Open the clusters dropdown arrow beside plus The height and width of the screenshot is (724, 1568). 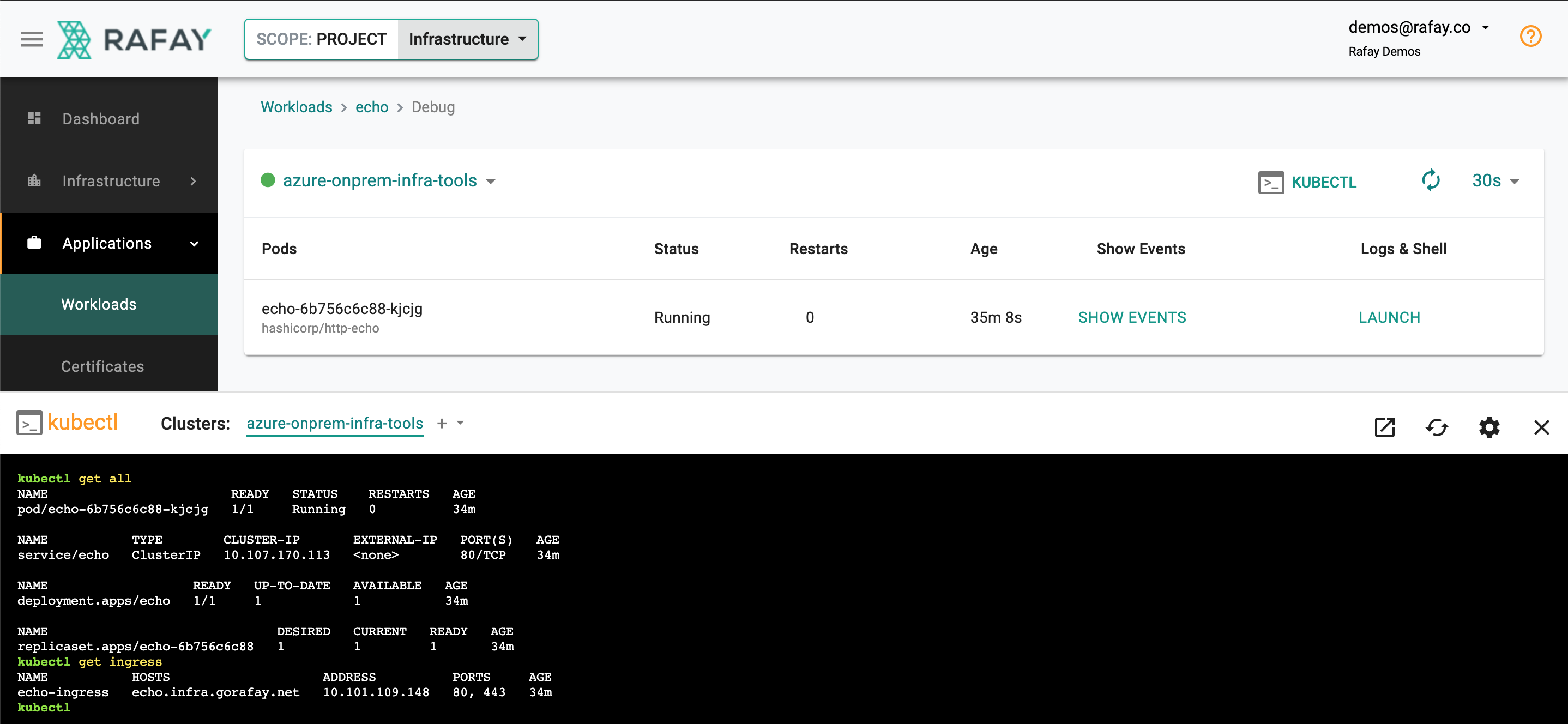(460, 423)
